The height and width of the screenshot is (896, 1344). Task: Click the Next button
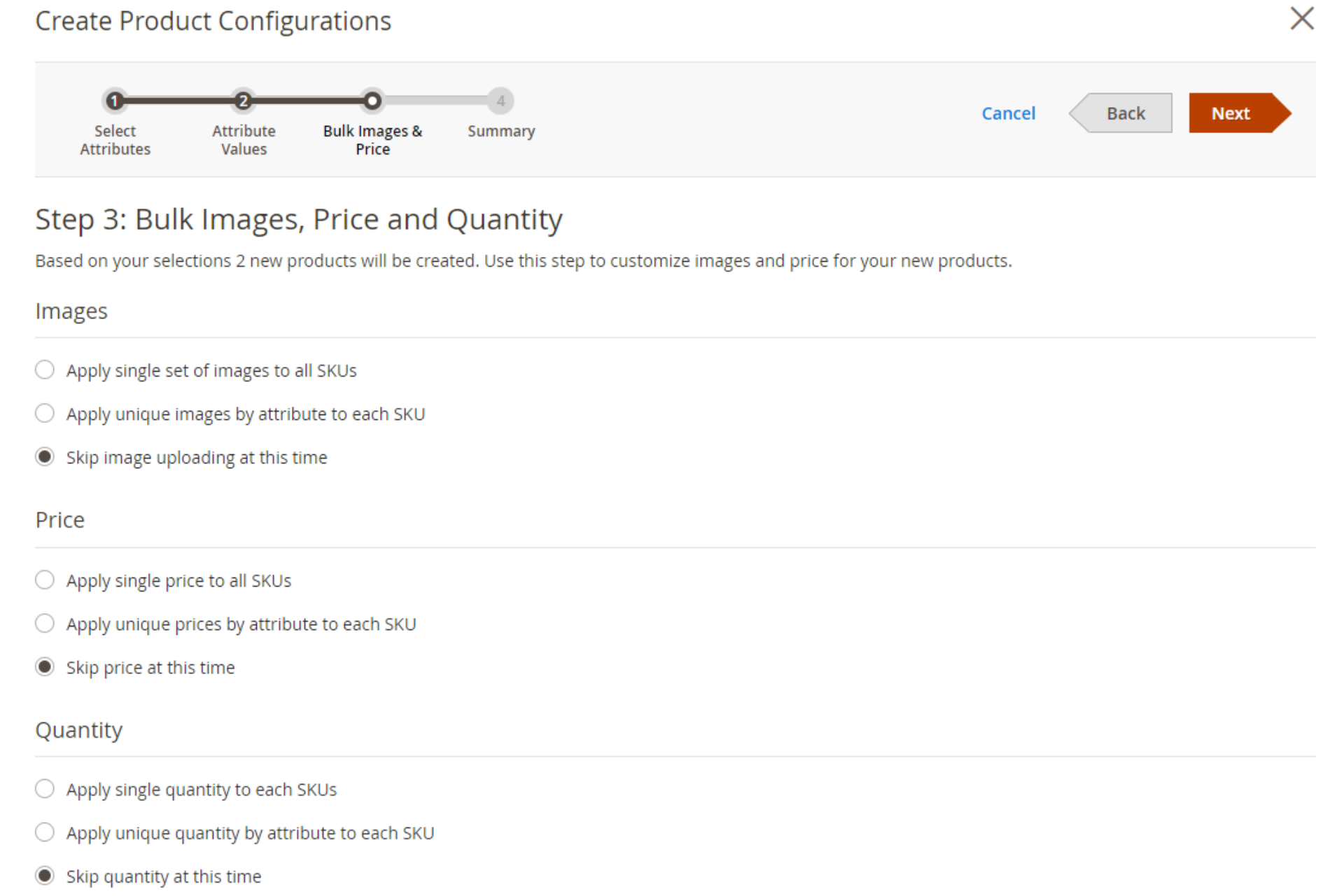(x=1231, y=113)
